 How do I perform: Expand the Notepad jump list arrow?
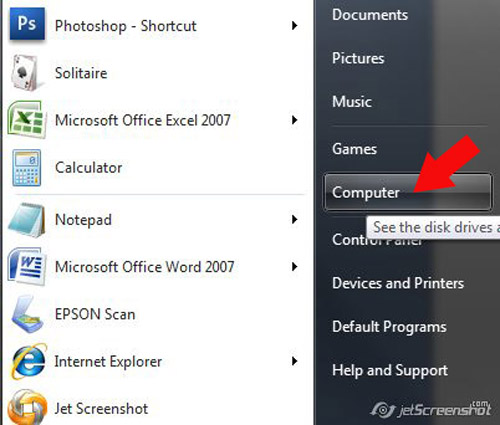coord(294,219)
